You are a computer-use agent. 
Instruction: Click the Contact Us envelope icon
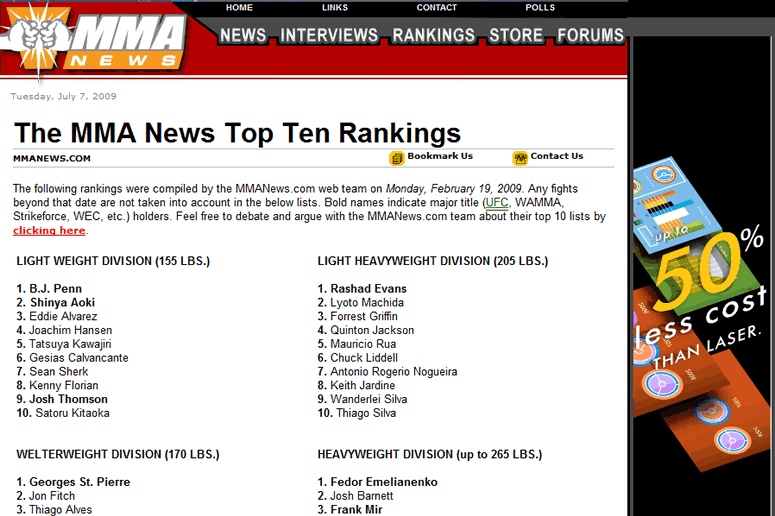pyautogui.click(x=520, y=158)
